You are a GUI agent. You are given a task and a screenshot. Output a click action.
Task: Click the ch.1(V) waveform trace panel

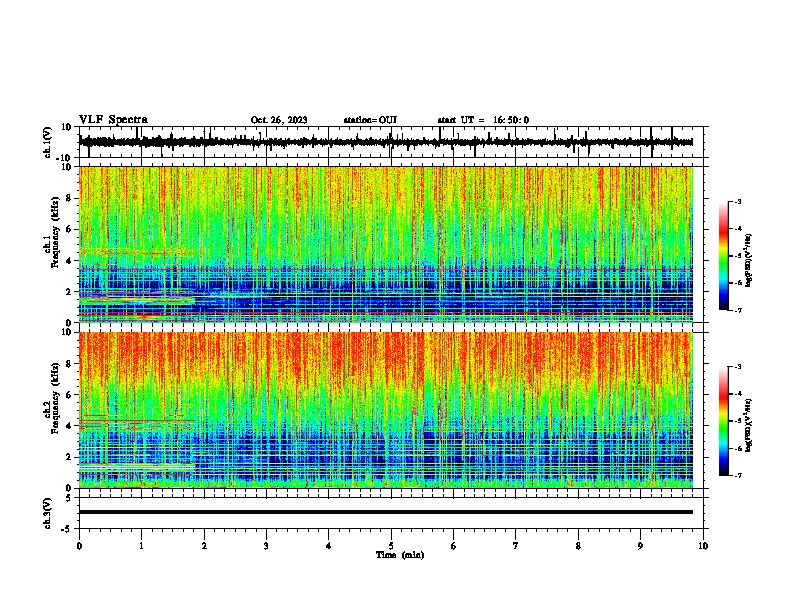click(x=391, y=142)
